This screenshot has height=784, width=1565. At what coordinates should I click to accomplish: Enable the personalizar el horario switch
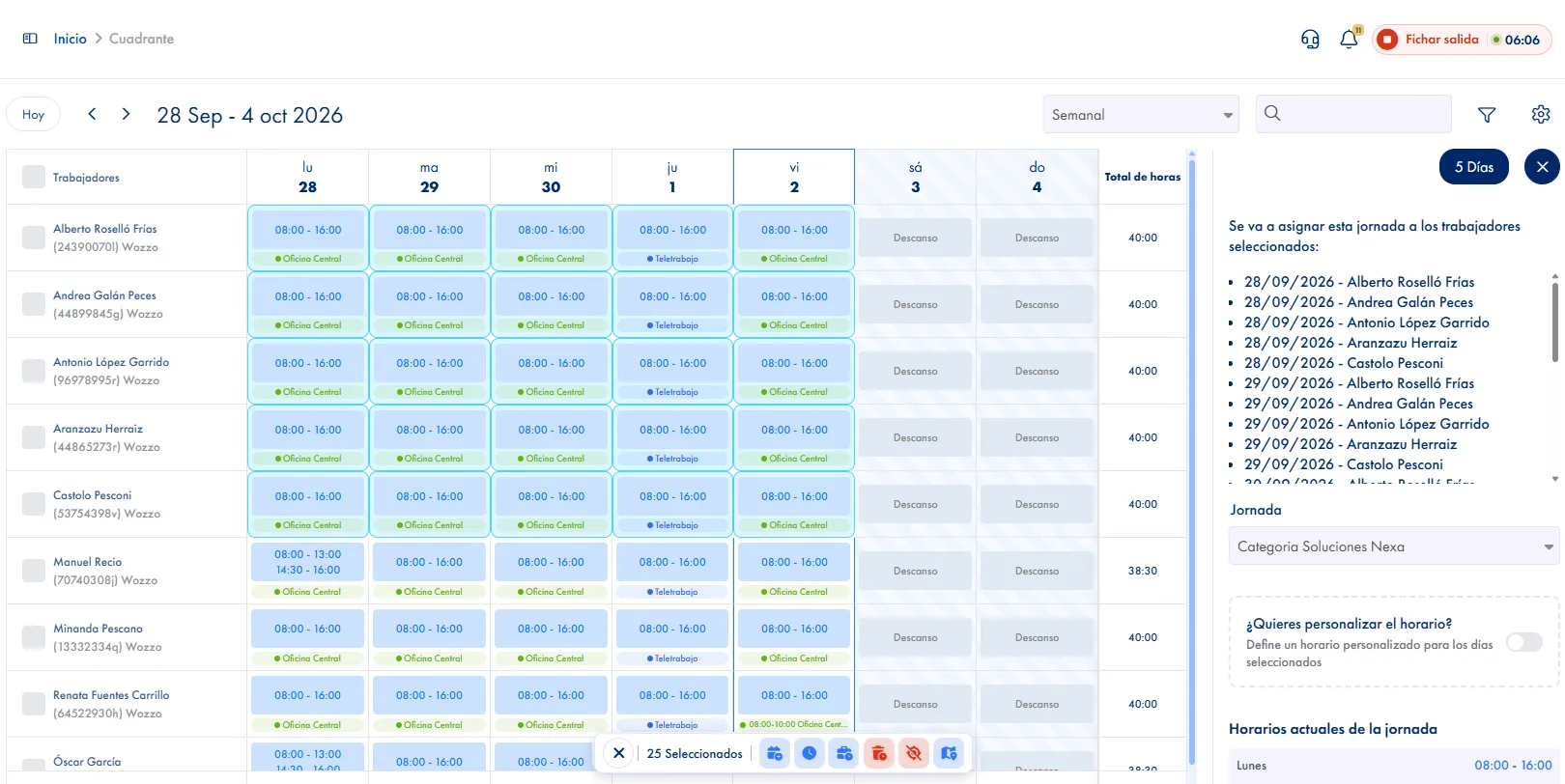click(1524, 642)
